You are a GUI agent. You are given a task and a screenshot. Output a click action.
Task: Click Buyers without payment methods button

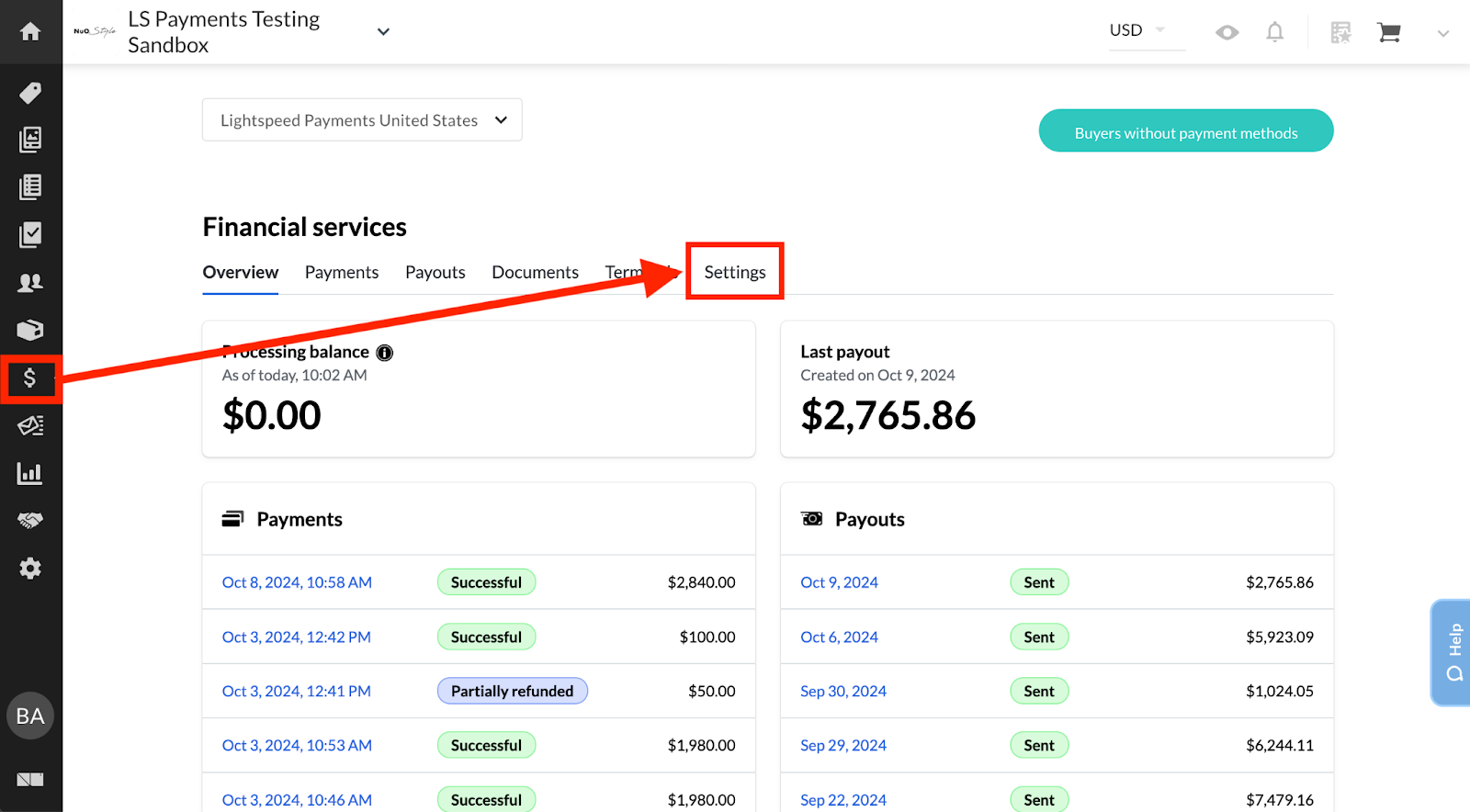click(x=1186, y=131)
